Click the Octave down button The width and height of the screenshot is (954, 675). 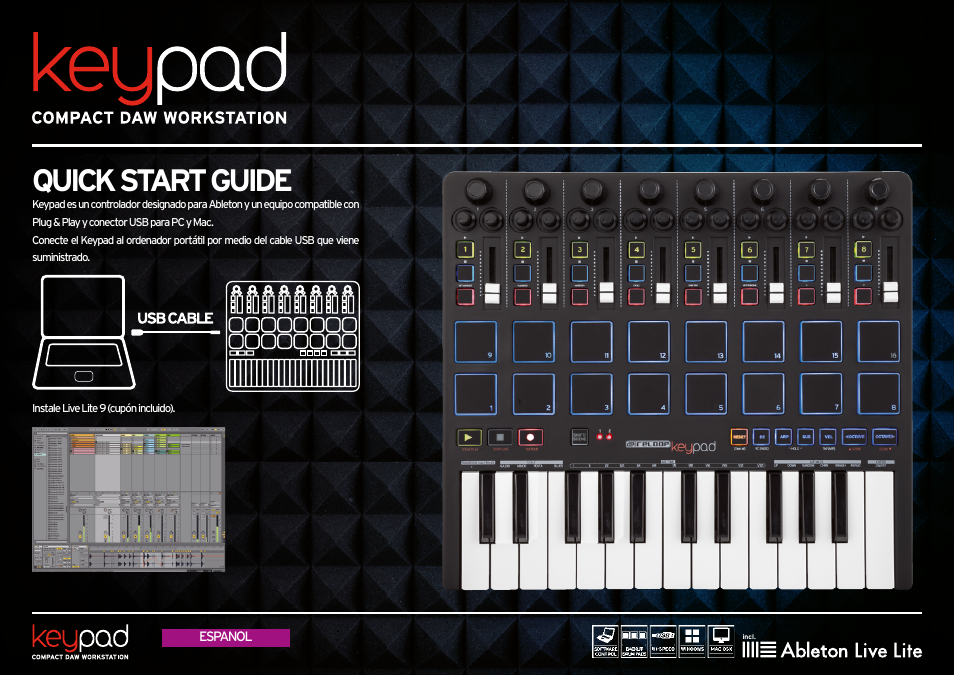855,437
